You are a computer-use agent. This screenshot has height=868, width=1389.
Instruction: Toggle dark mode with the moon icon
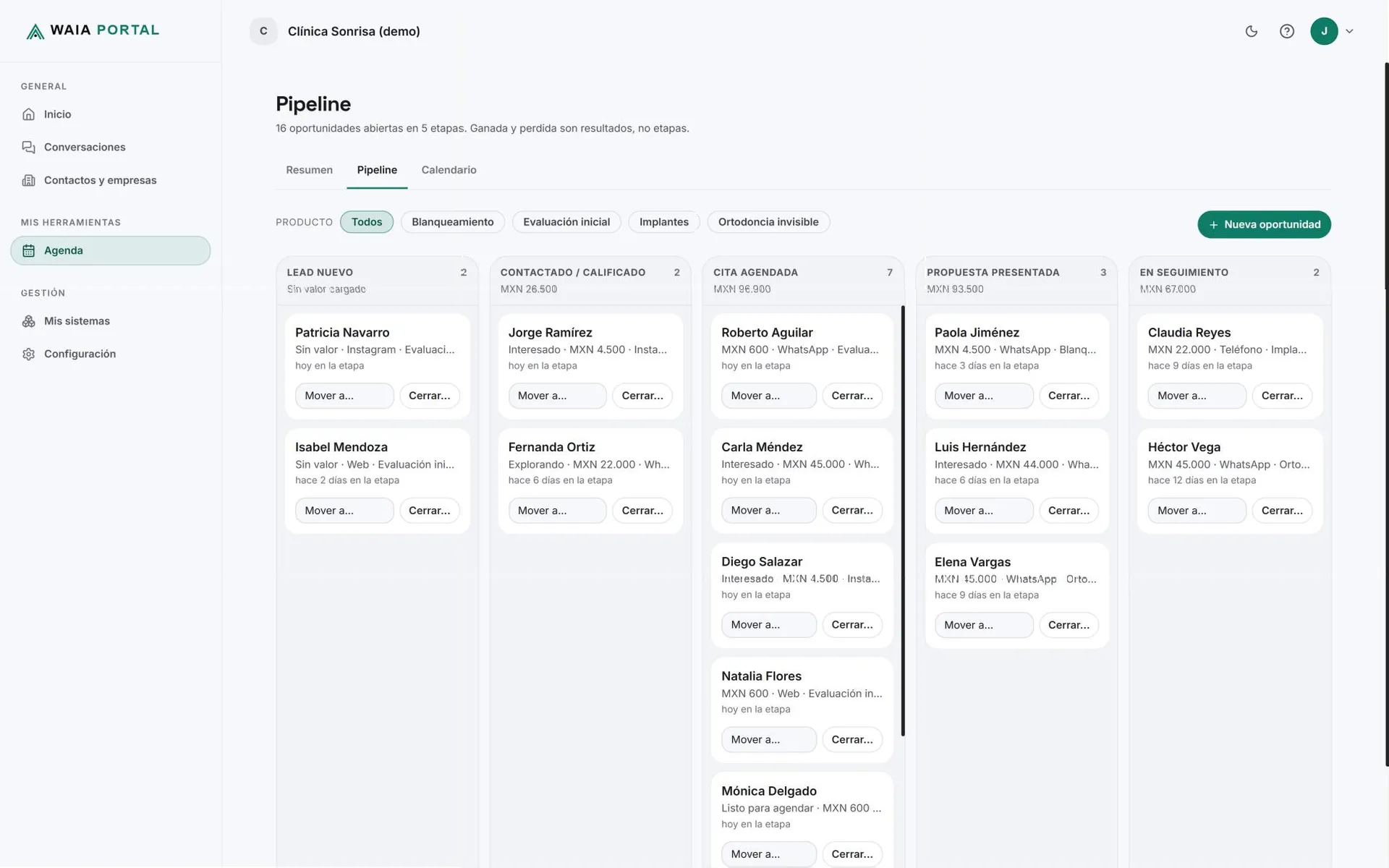pos(1251,31)
